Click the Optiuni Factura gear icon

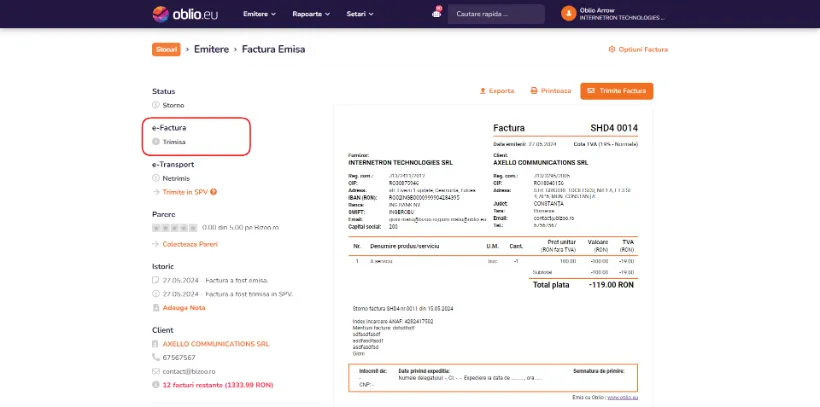612,49
